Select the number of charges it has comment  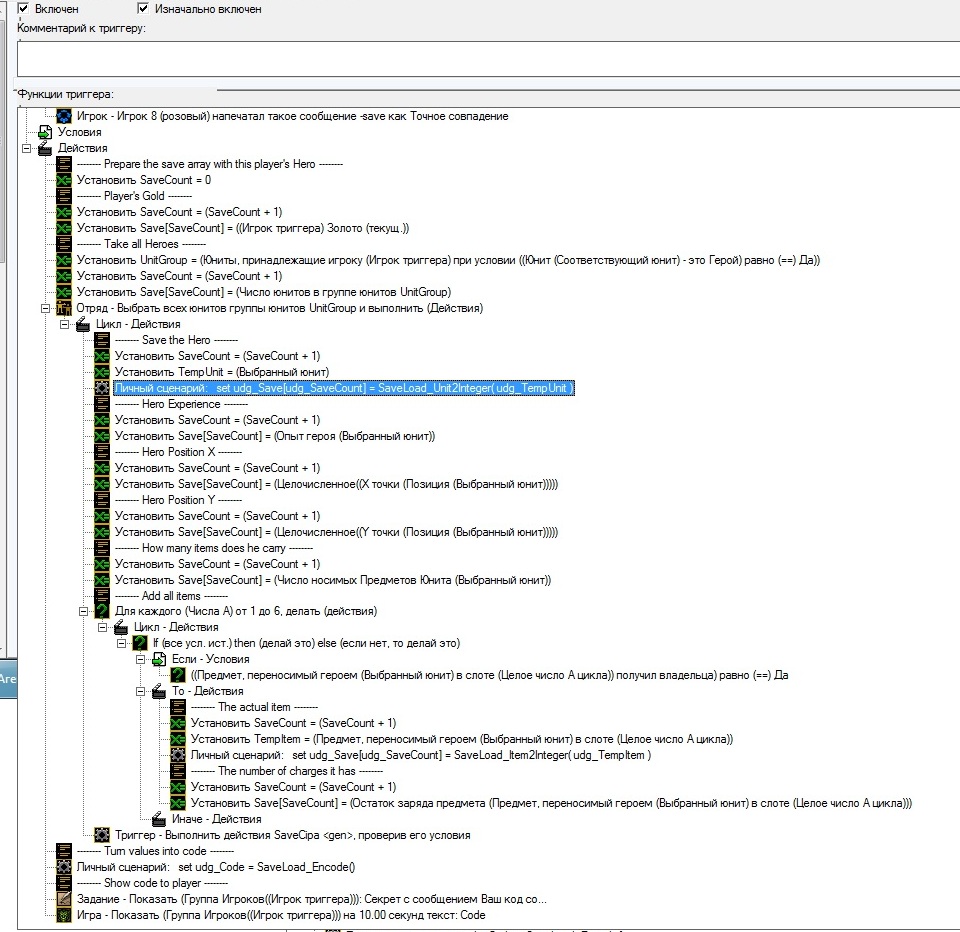click(287, 771)
